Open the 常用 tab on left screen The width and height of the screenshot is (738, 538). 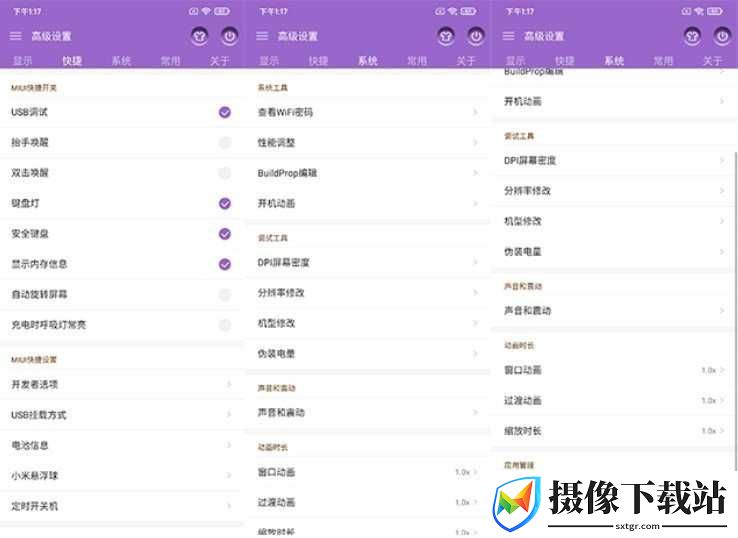pos(170,61)
